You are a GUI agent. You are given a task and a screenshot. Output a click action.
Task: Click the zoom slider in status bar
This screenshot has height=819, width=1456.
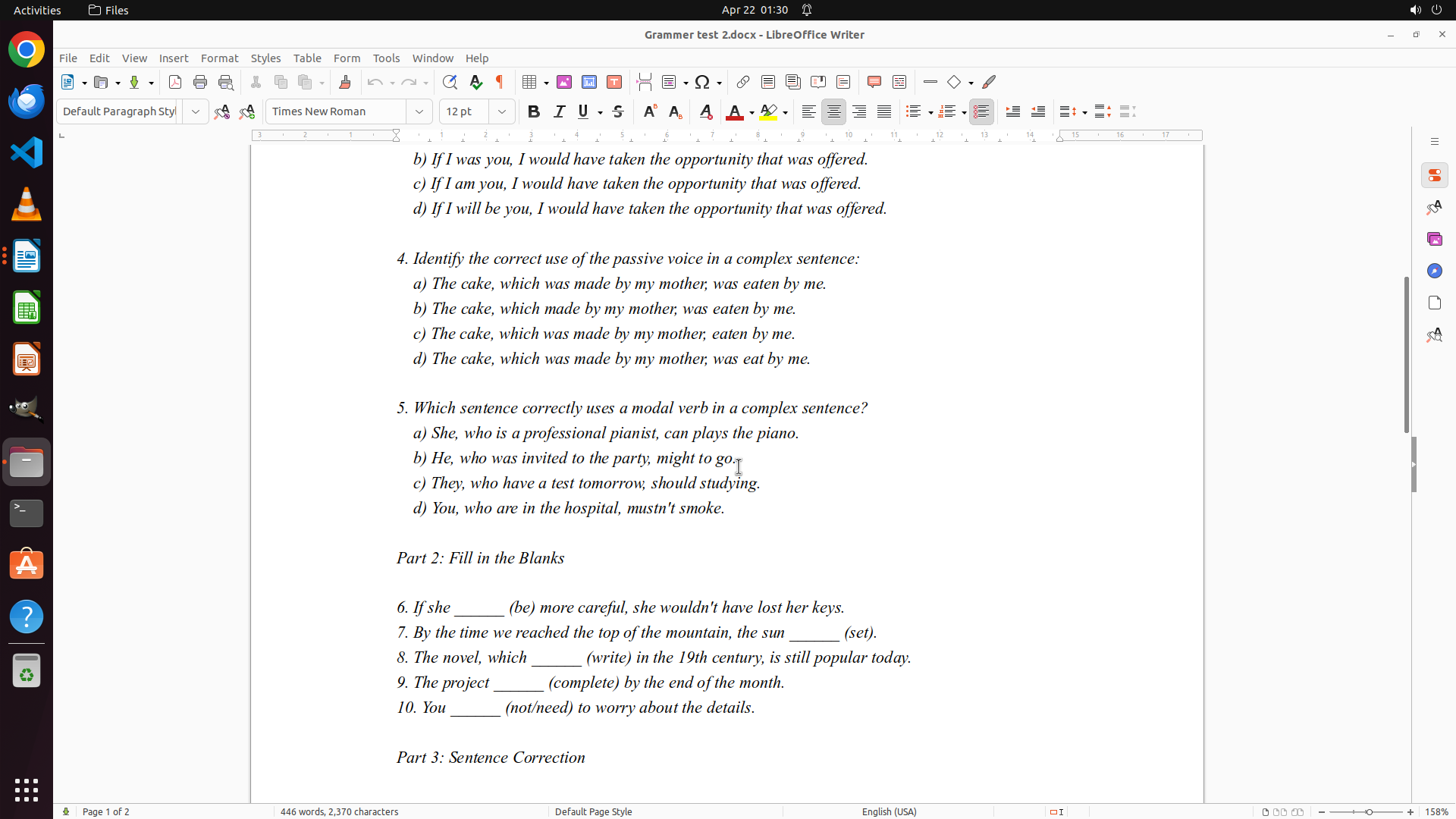point(1369,811)
